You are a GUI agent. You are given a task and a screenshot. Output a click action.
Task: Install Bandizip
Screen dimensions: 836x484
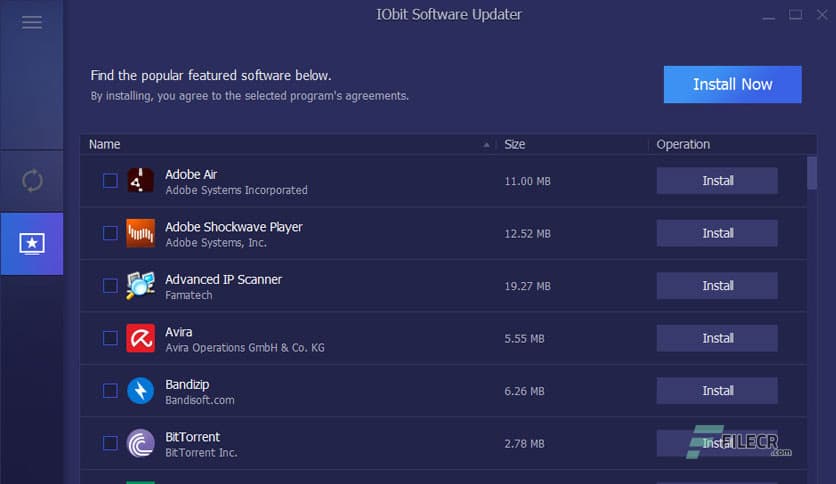717,391
